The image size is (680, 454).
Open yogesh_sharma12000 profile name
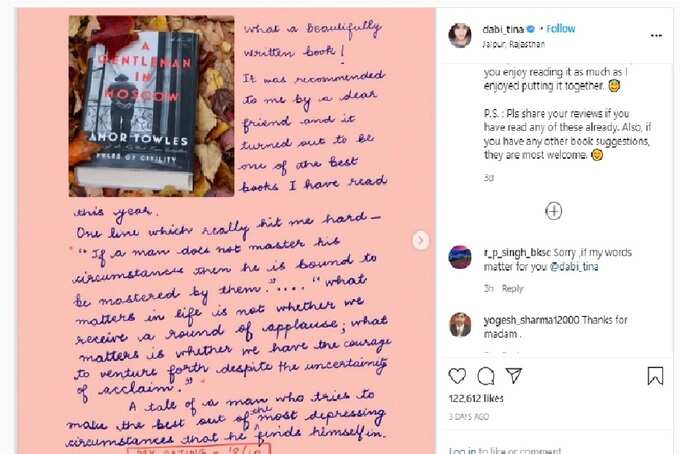click(x=531, y=320)
